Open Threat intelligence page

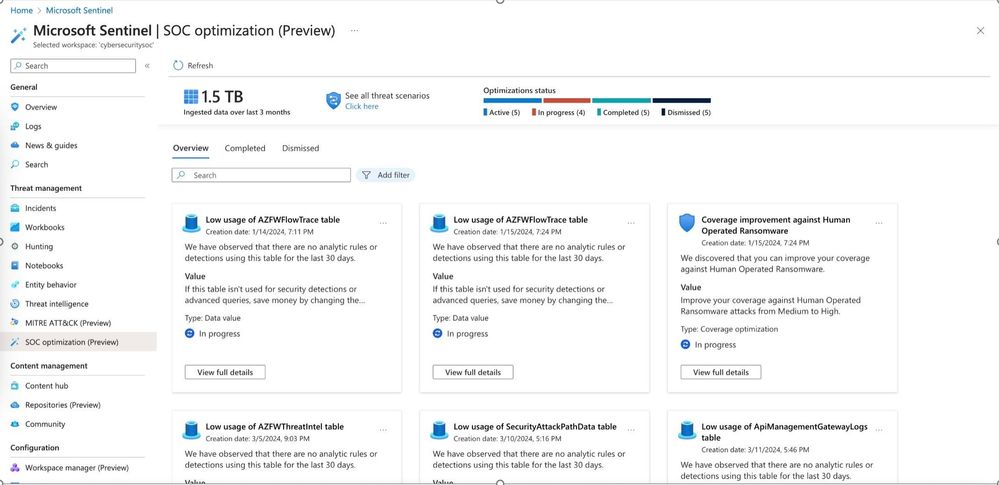click(57, 304)
